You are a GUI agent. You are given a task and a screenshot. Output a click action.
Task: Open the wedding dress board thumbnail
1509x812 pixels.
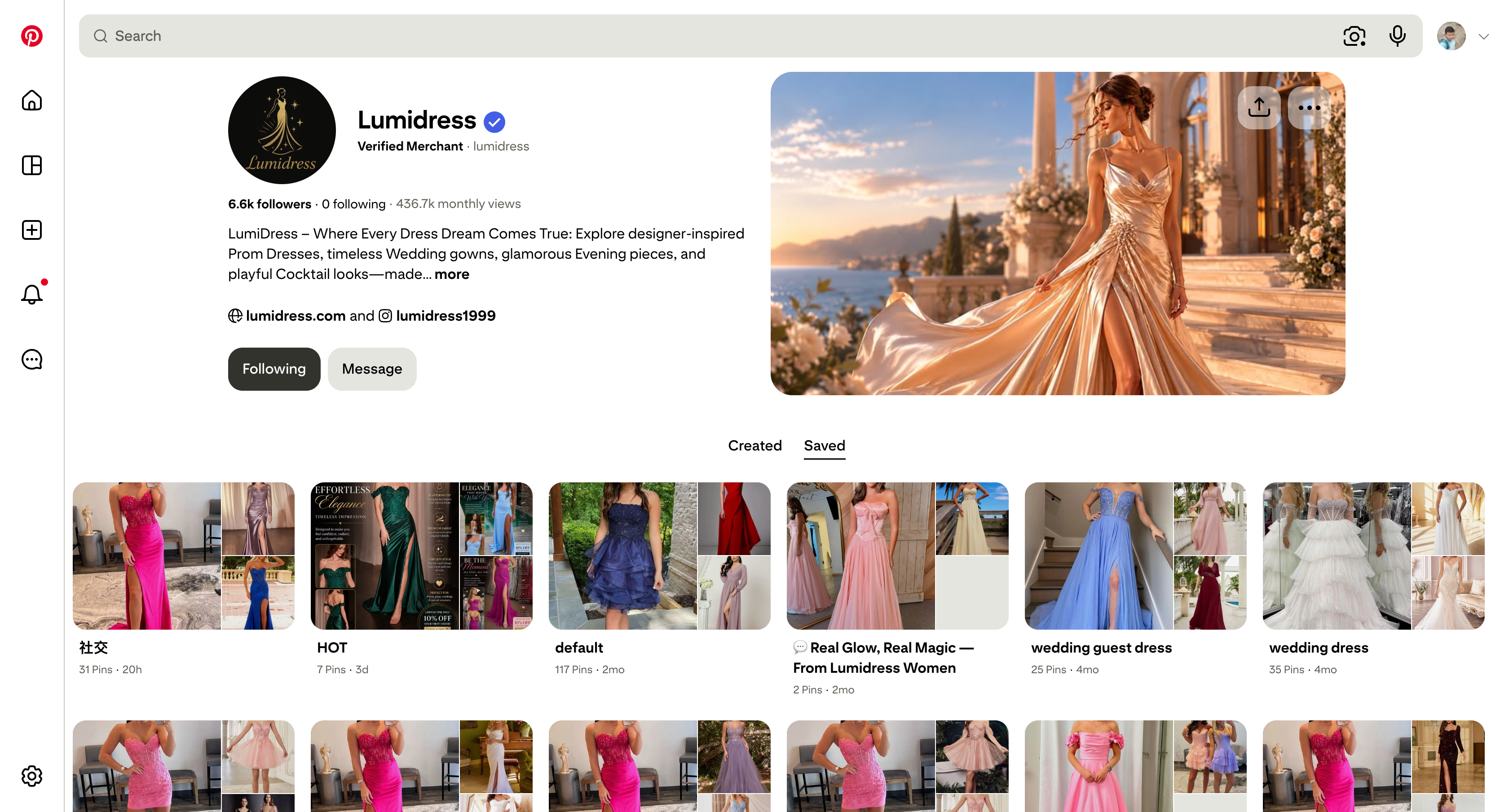tap(1374, 556)
